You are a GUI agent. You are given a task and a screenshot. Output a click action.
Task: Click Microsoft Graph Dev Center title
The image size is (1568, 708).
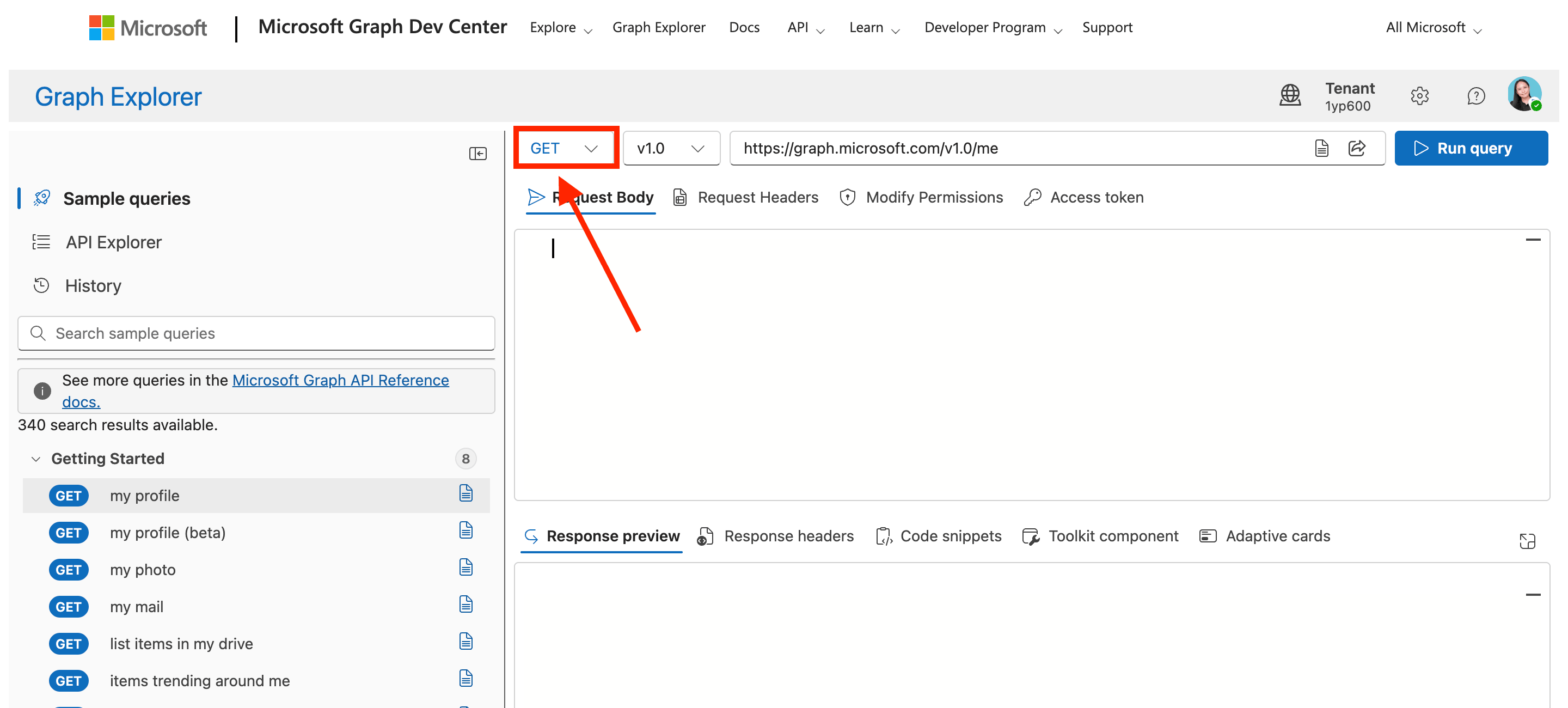click(x=382, y=27)
